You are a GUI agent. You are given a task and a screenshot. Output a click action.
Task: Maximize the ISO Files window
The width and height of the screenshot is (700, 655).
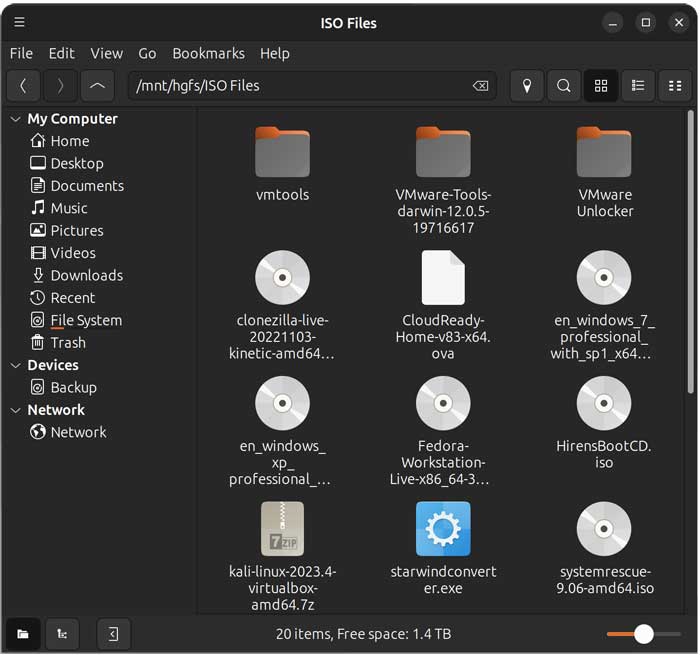(646, 23)
